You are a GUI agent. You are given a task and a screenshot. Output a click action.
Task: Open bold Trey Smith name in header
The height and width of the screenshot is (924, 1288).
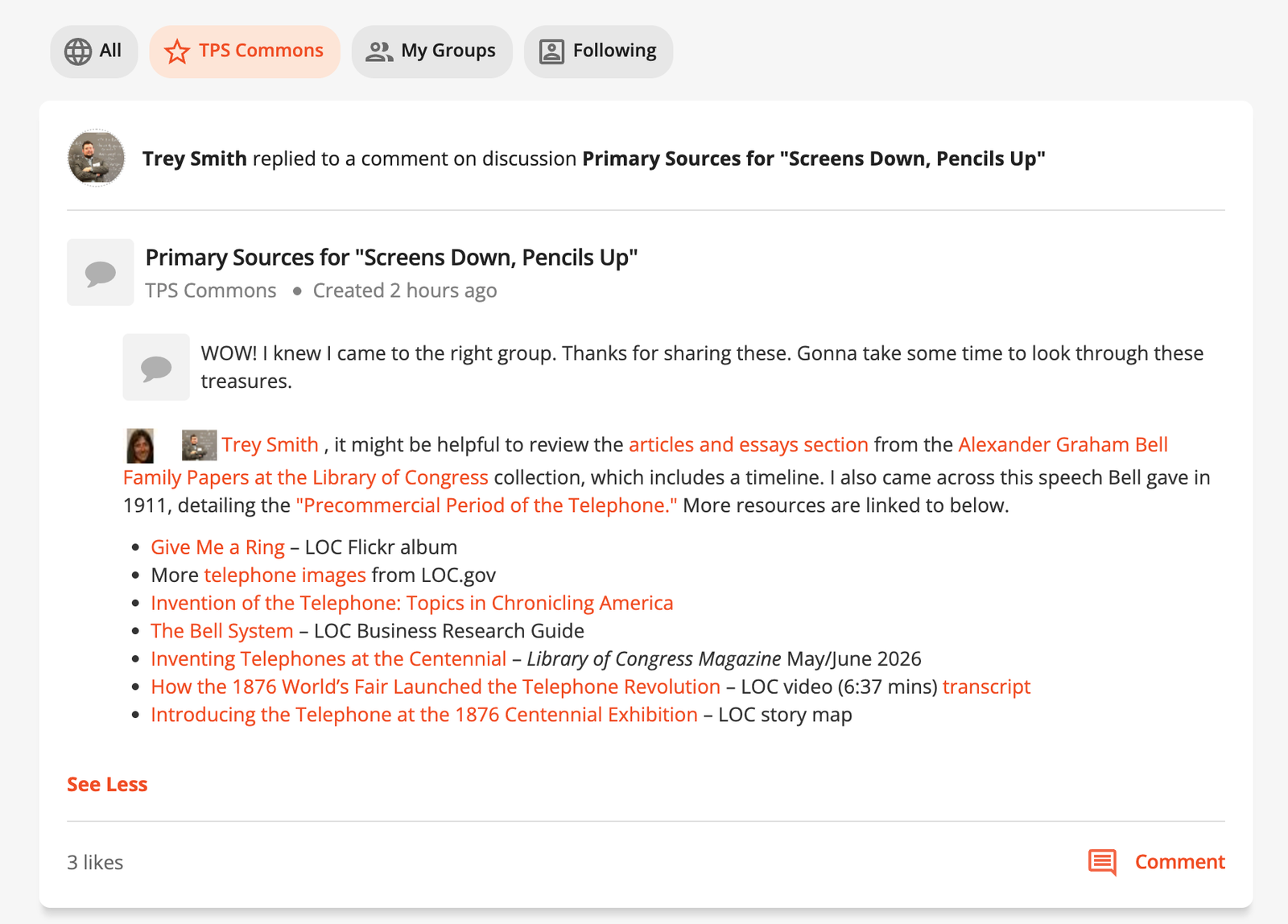(195, 159)
